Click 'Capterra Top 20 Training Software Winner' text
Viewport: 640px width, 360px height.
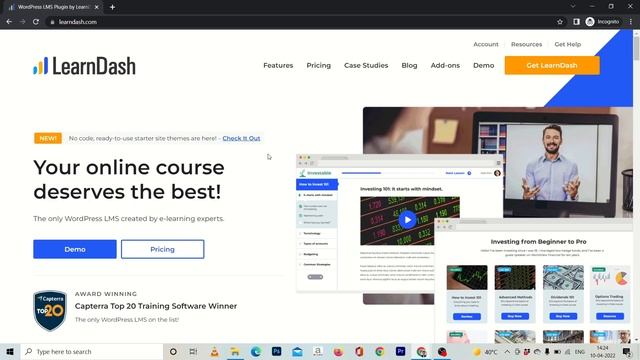pyautogui.click(x=156, y=306)
